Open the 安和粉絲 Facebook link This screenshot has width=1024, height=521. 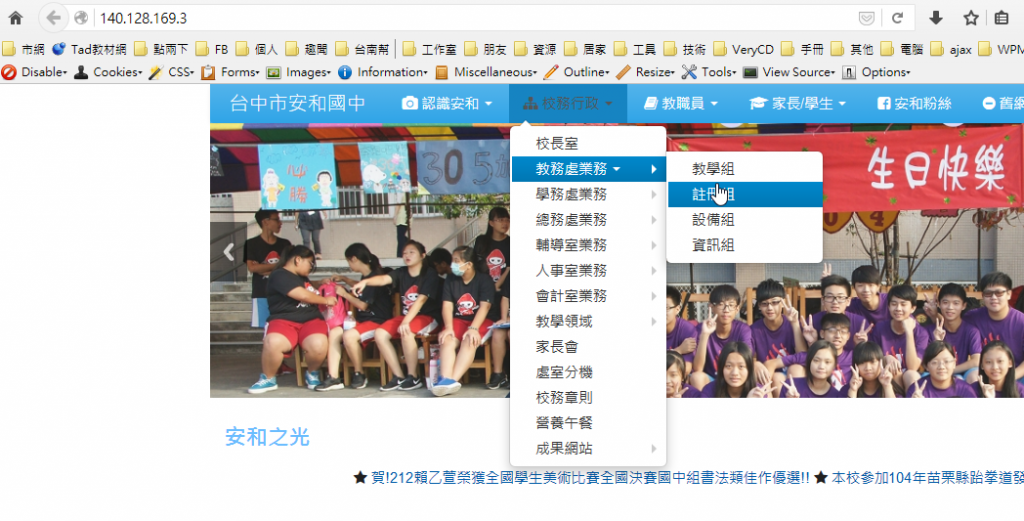[x=914, y=103]
